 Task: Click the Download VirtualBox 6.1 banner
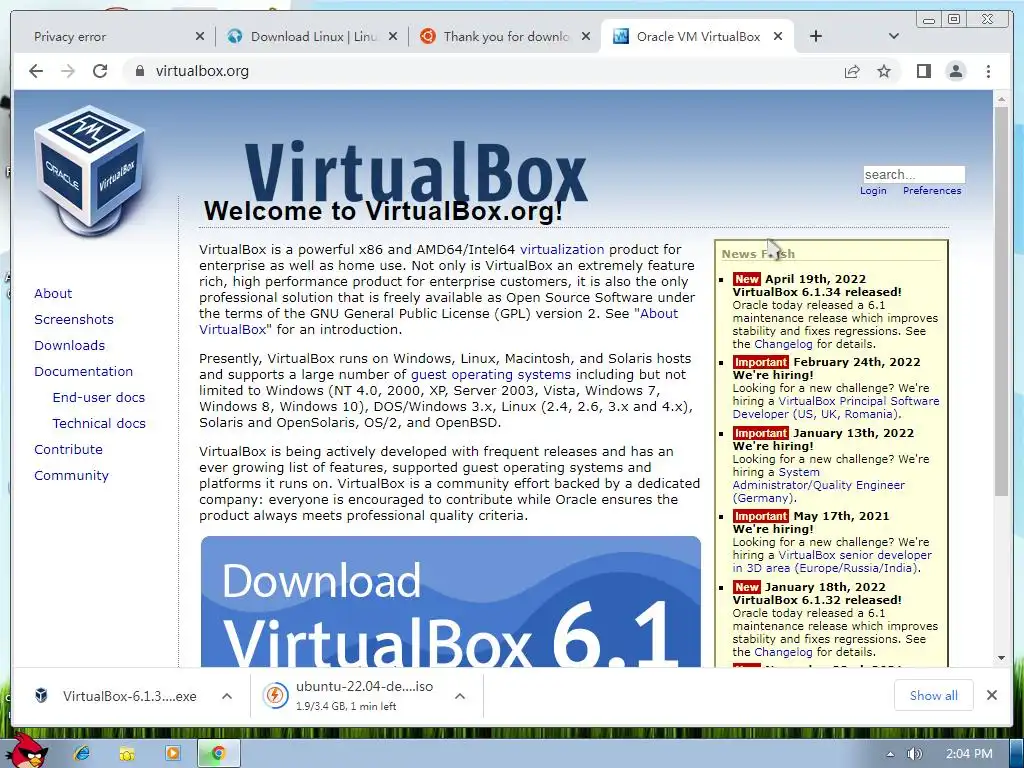click(x=451, y=601)
